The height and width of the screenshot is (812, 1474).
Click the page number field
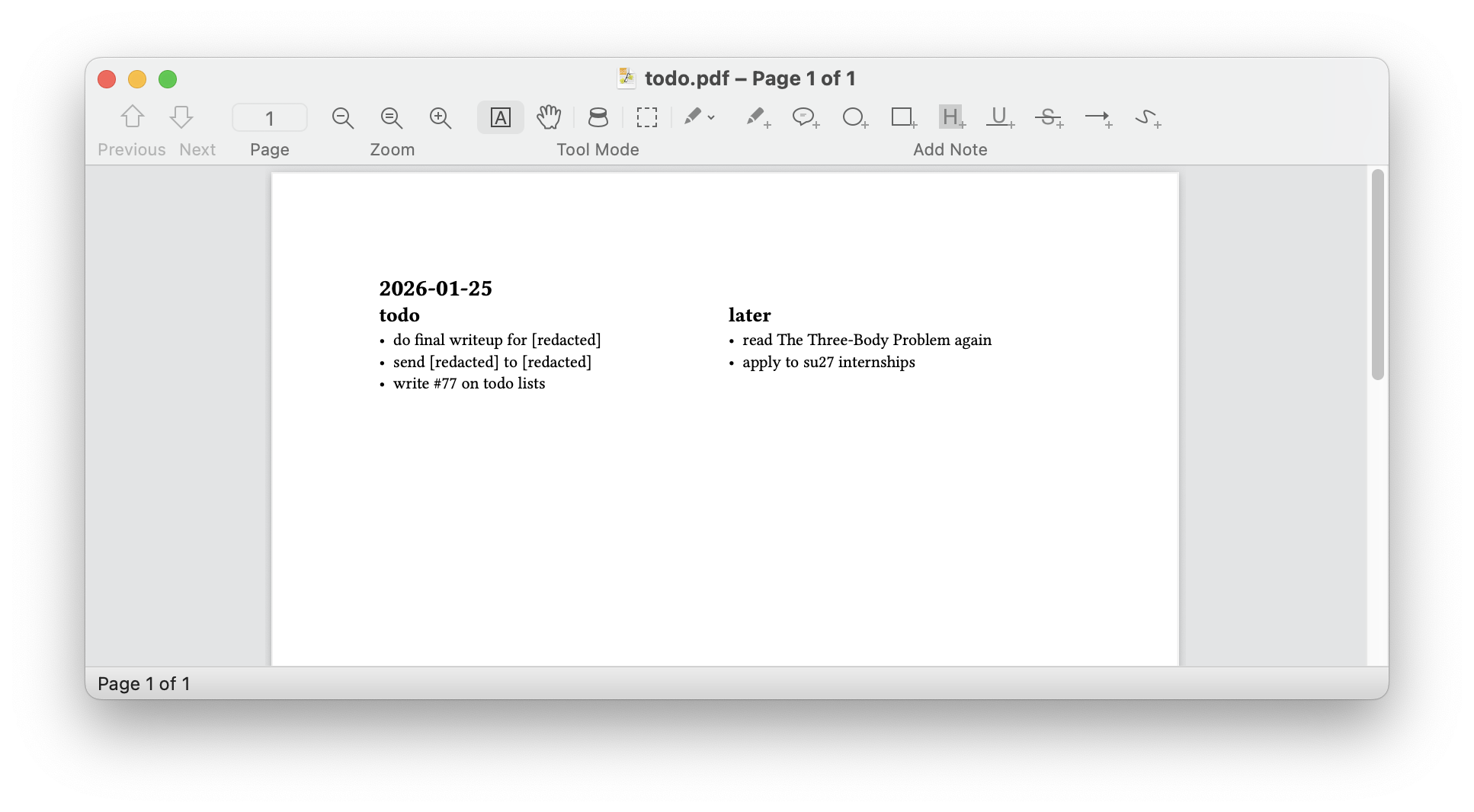point(270,118)
